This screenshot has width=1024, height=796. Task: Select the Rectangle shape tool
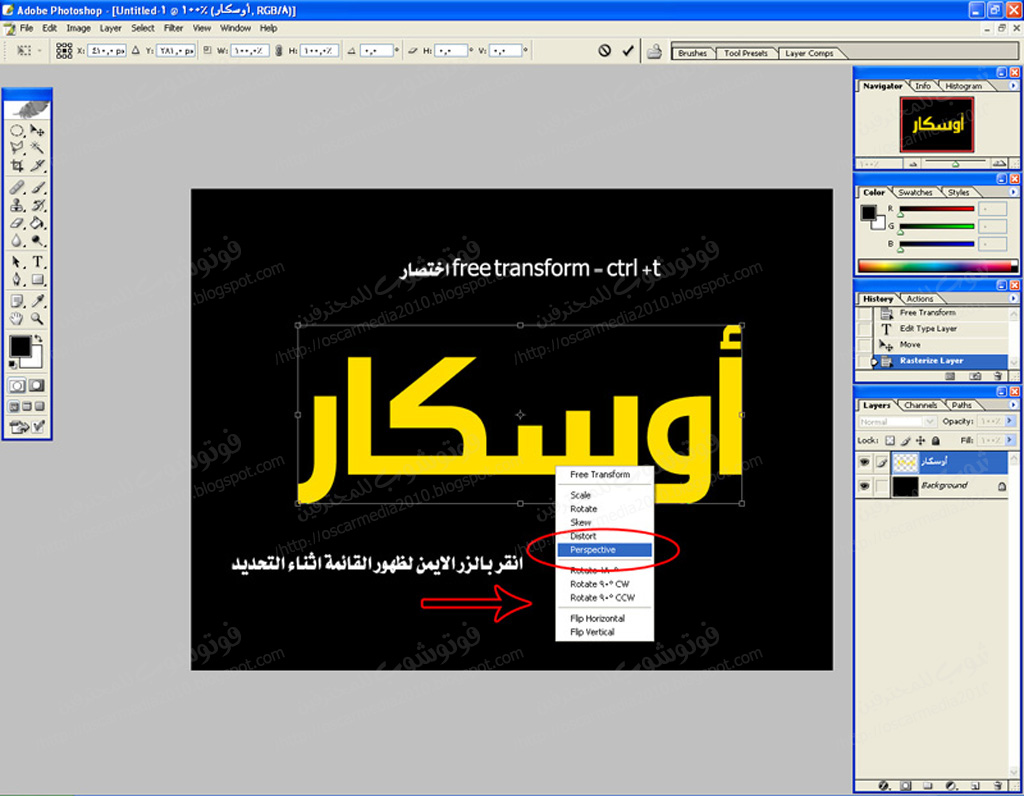click(x=37, y=279)
